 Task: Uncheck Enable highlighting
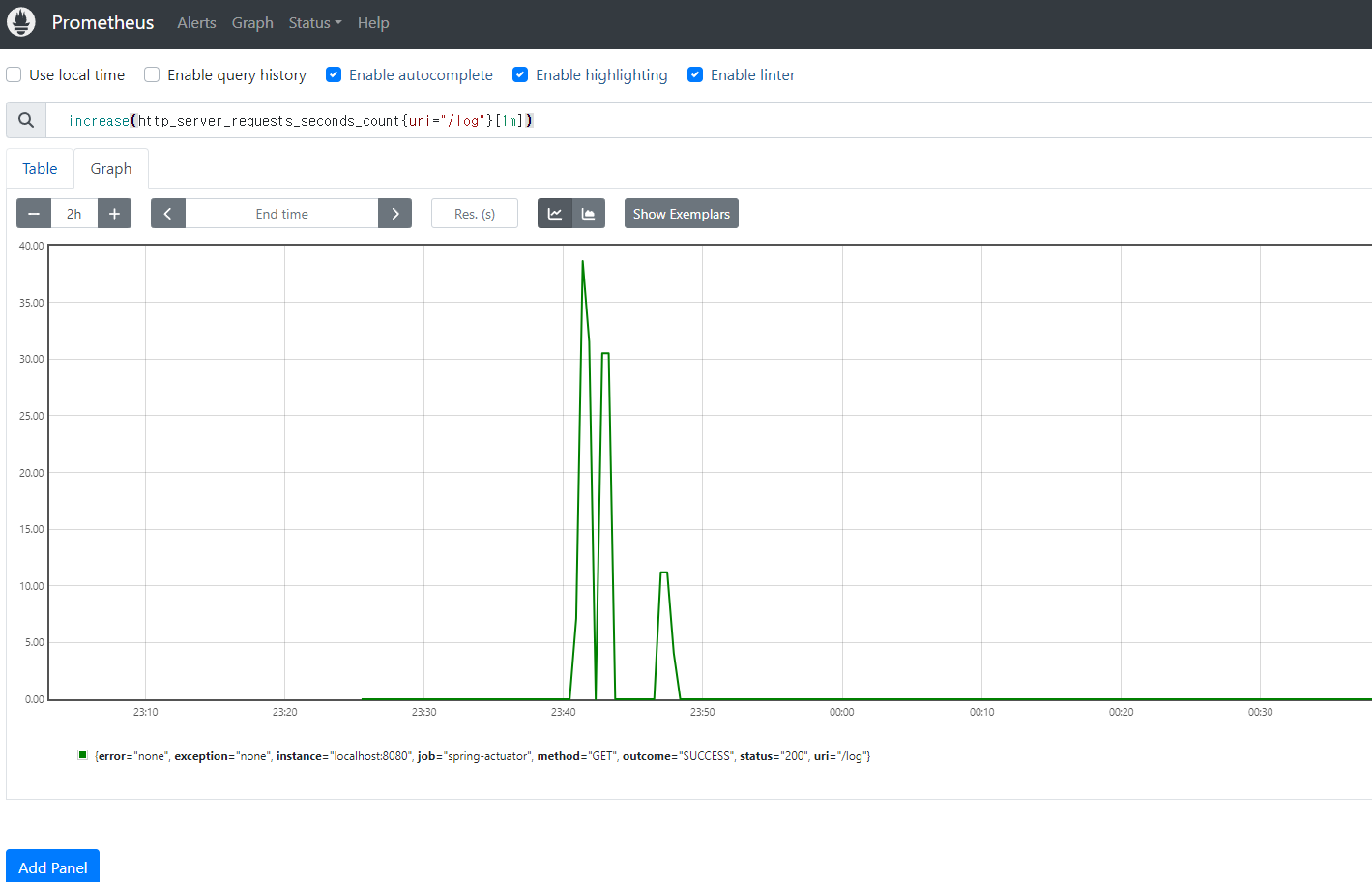(520, 74)
